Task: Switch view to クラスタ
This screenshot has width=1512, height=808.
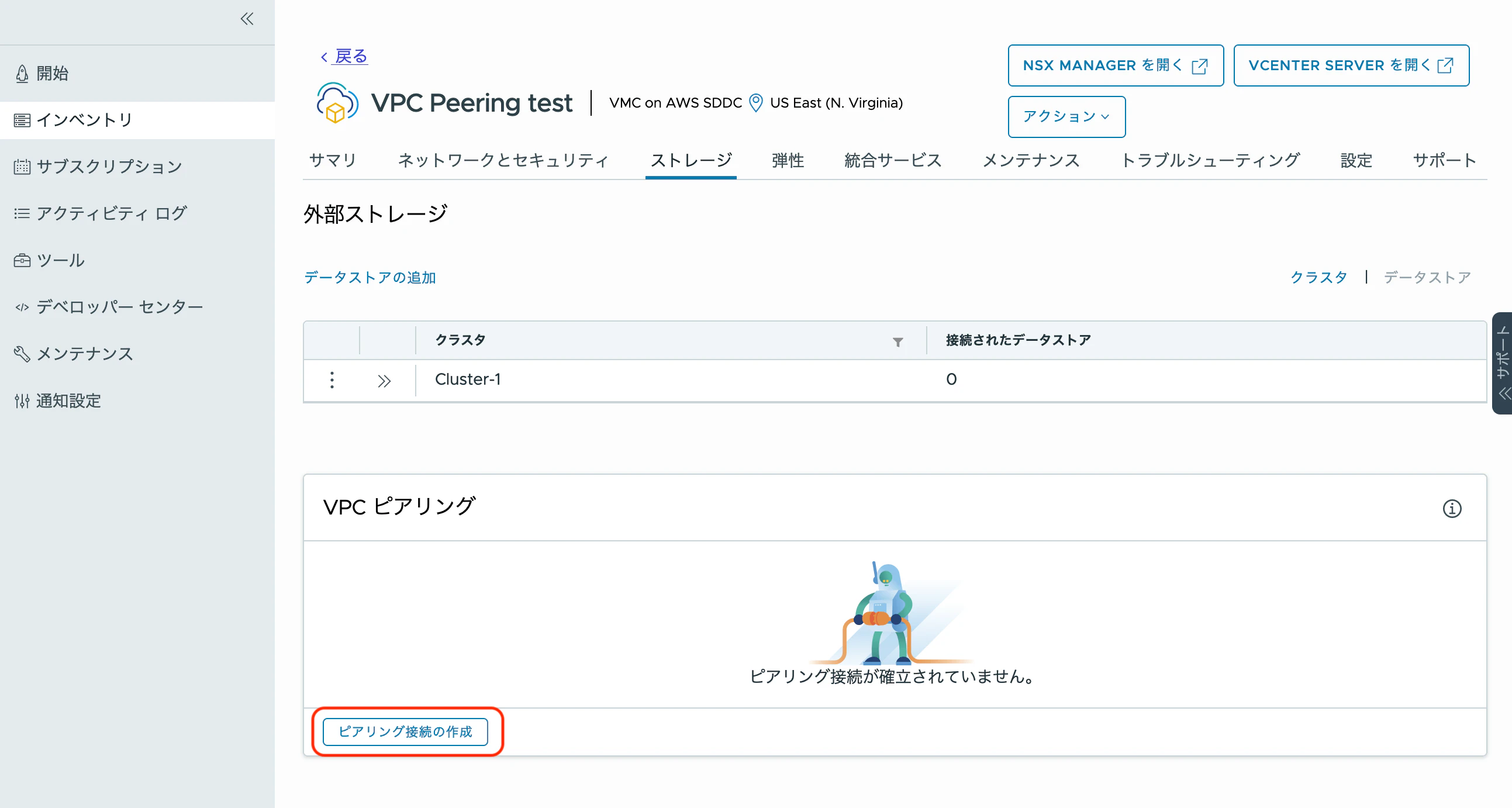Action: (1318, 277)
